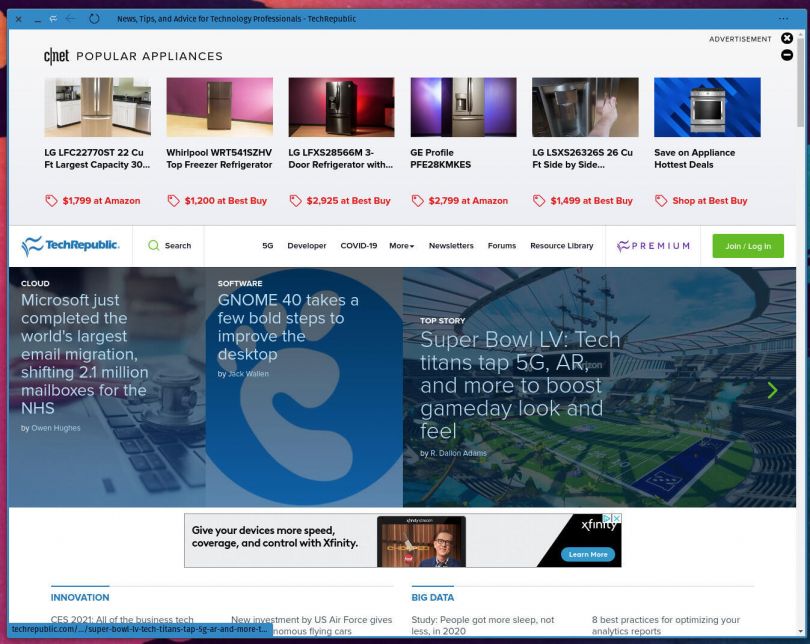The image size is (810, 644).
Task: Collapse the ad with the minus icon
Action: [787, 55]
